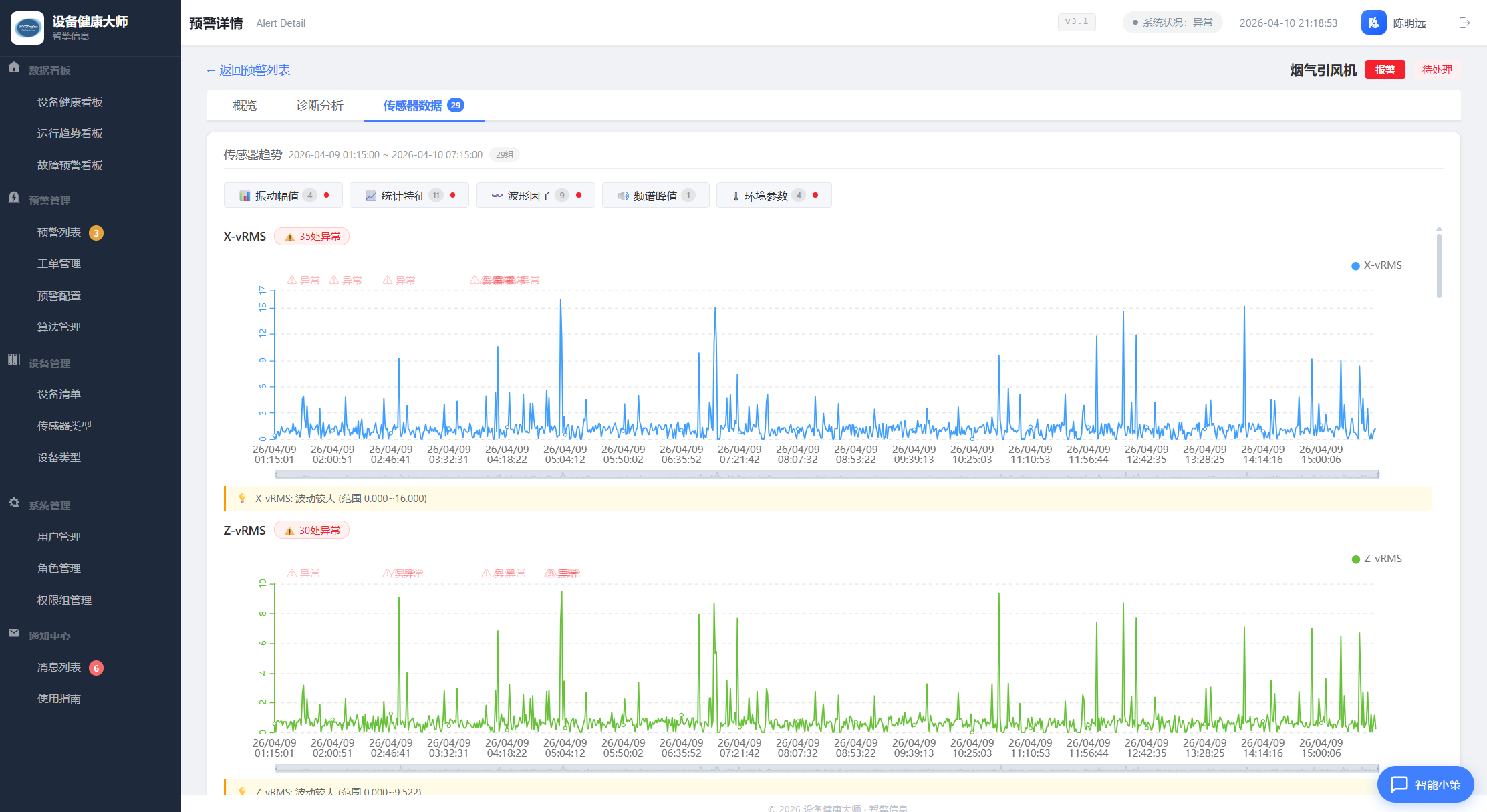
Task: Expand the 统计特征 sensor group
Action: tap(409, 196)
